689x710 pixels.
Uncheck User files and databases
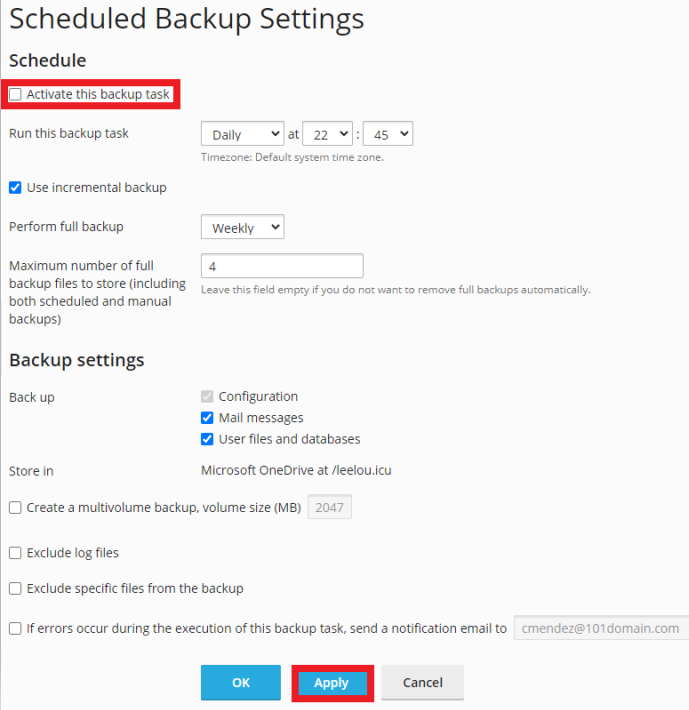click(208, 439)
